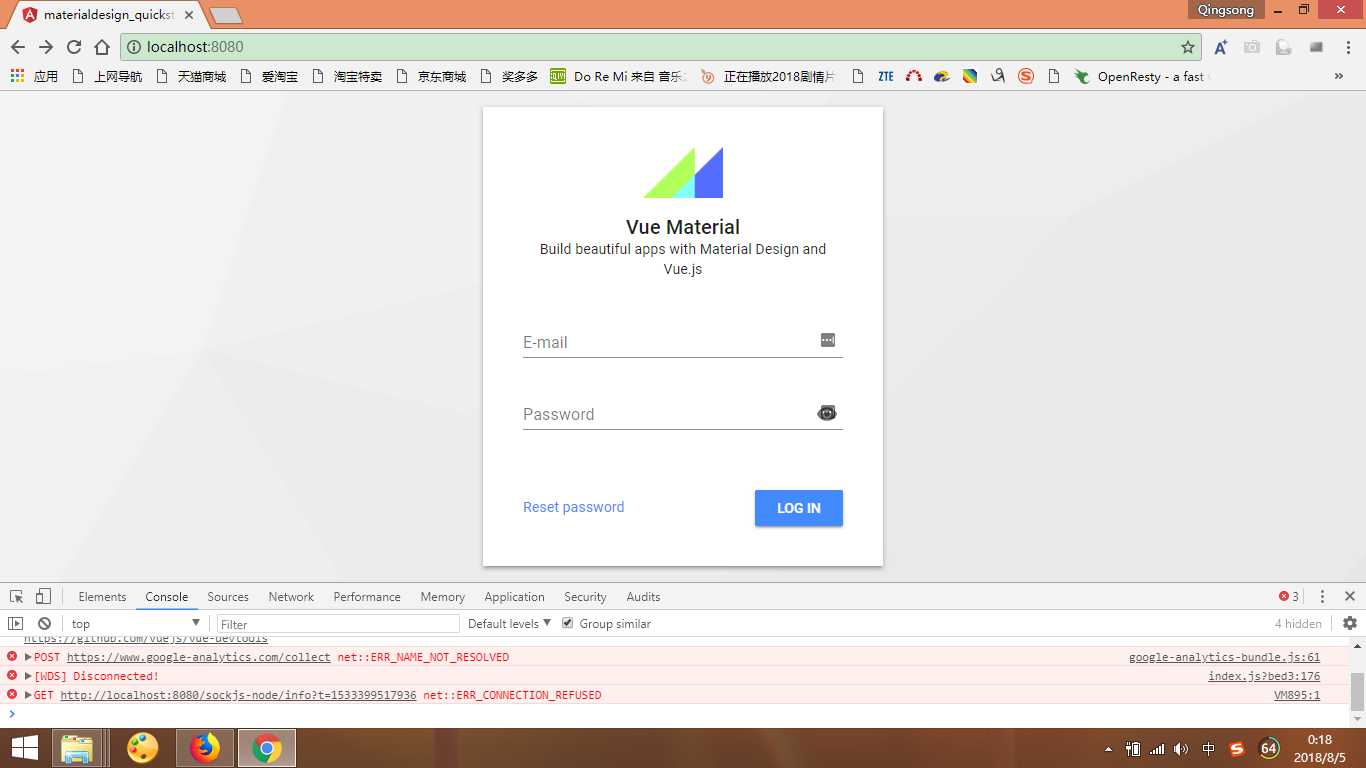Toggle the Group similar checkbox
The width and height of the screenshot is (1366, 768).
tap(568, 623)
